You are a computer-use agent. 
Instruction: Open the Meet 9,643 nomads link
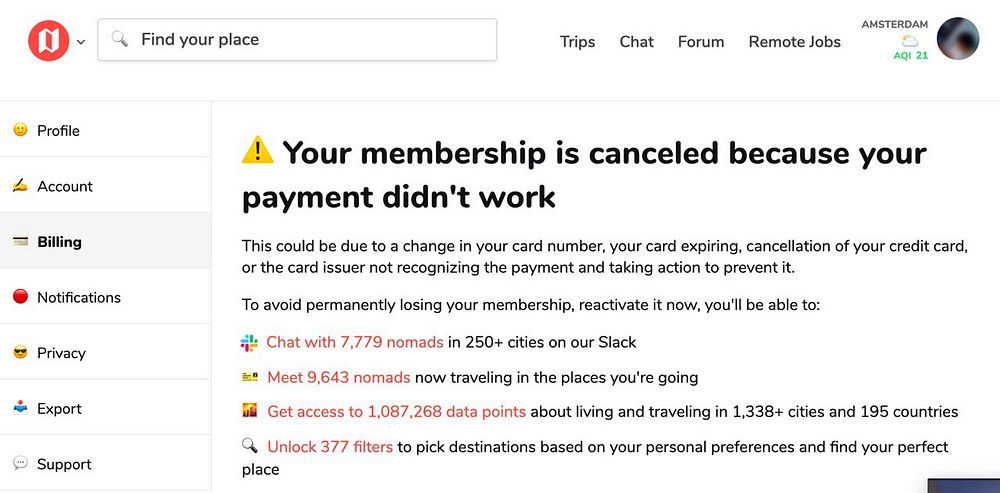338,377
